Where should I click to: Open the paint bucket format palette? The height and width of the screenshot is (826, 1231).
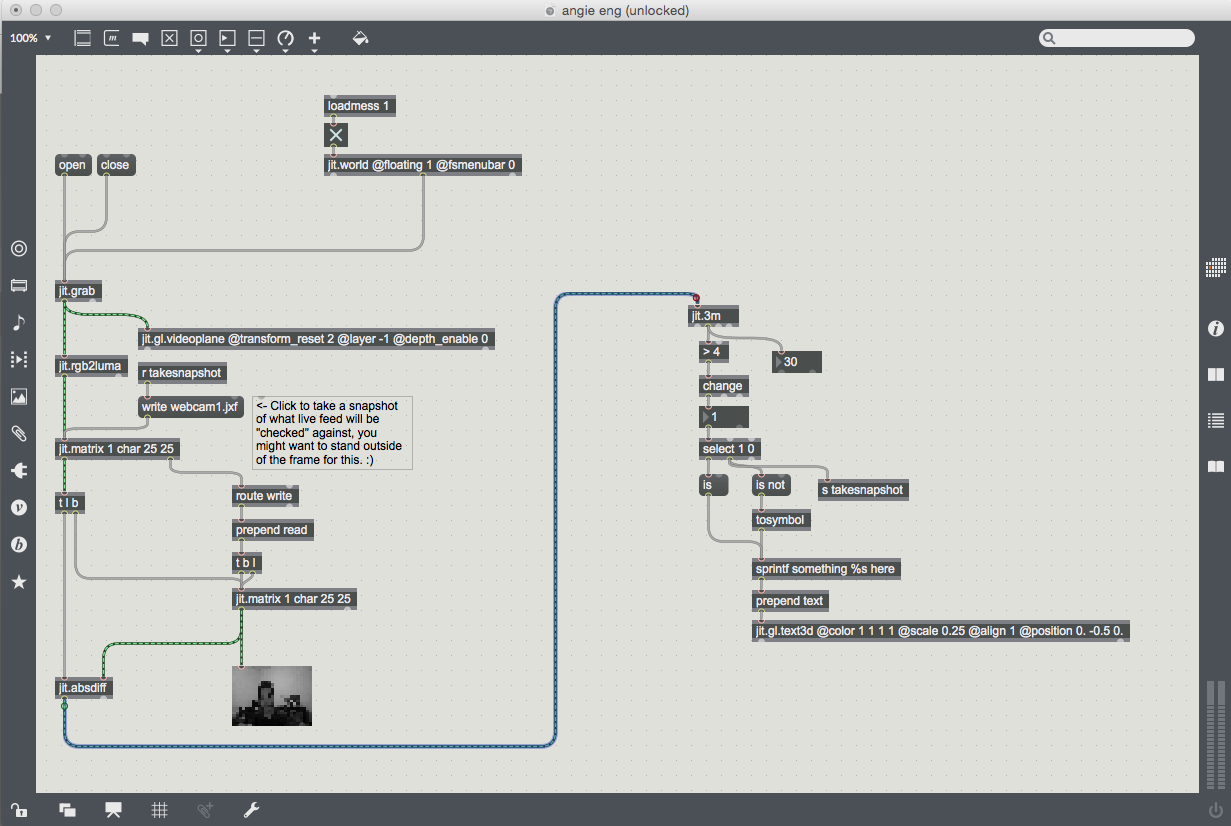click(360, 38)
